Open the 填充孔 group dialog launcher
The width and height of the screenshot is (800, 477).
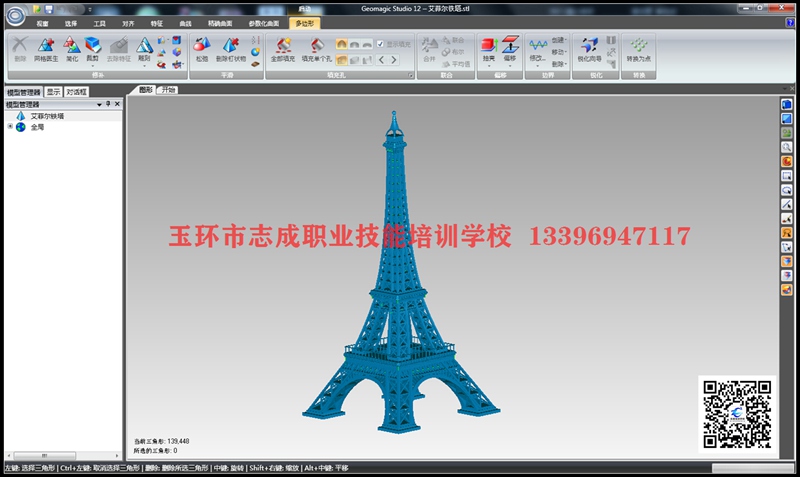(410, 76)
